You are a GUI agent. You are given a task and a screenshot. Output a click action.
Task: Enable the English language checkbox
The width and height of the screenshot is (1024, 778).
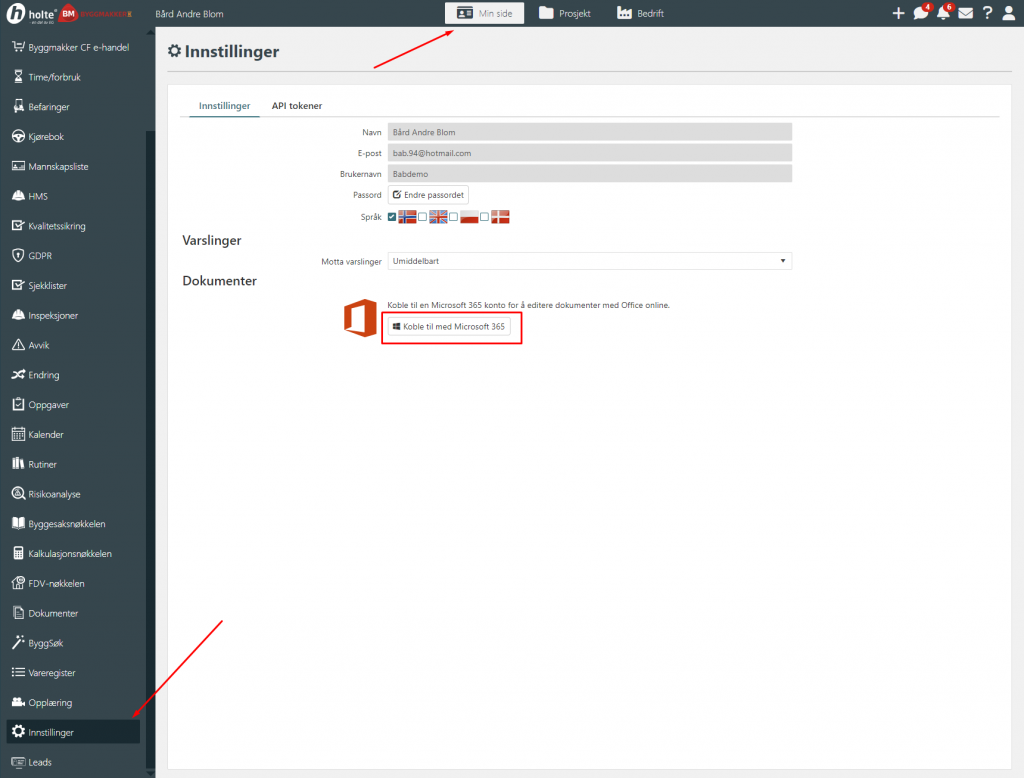coord(423,217)
